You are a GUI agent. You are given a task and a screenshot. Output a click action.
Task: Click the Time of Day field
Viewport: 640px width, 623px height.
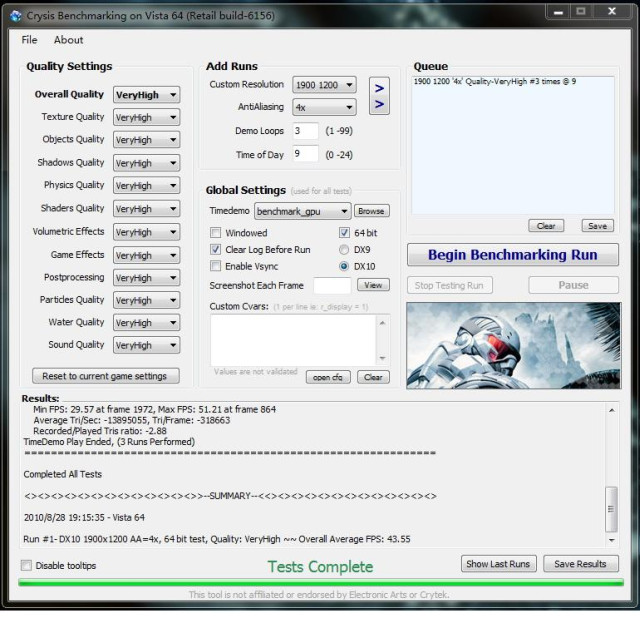(305, 154)
